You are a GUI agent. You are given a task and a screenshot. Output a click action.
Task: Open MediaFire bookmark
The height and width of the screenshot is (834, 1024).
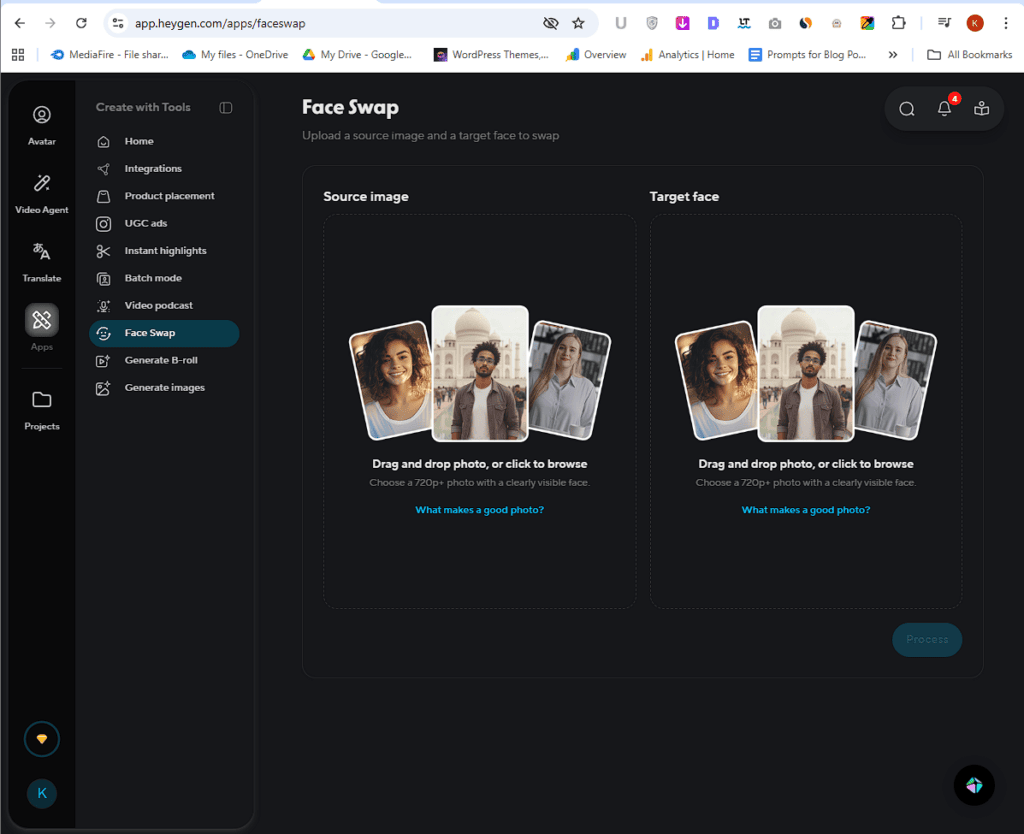pyautogui.click(x=110, y=55)
